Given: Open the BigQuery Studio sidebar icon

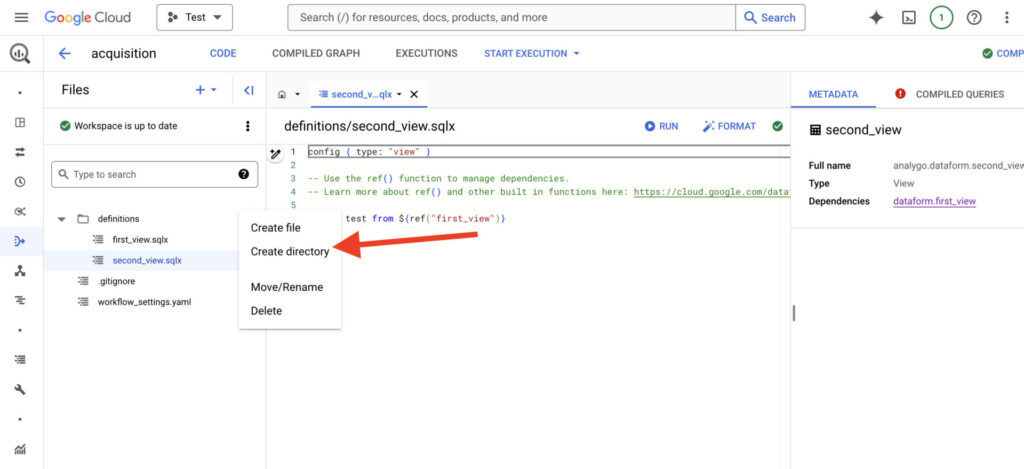Looking at the screenshot, I should (20, 122).
